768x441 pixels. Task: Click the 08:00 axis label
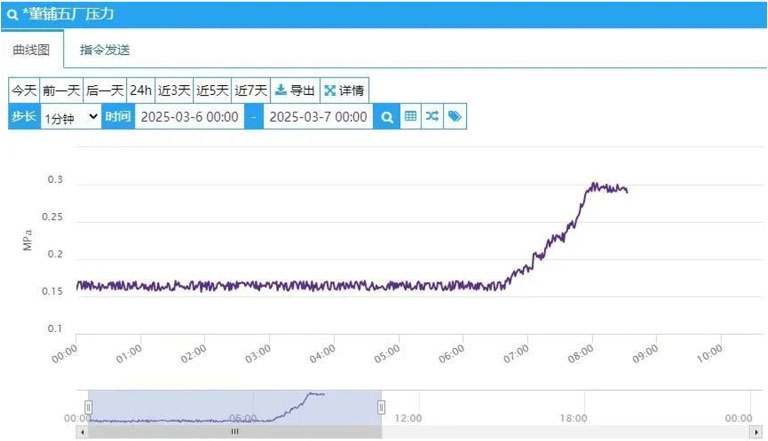580,353
